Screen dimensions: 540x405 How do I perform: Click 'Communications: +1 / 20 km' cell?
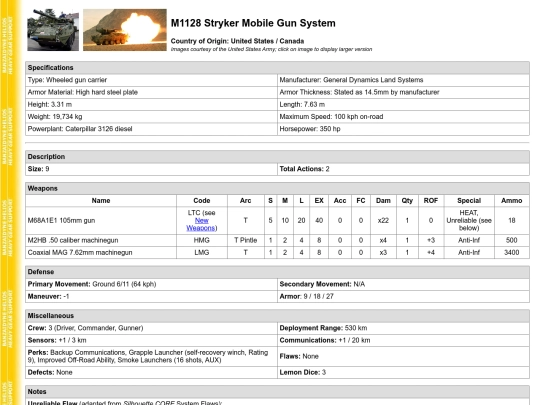click(x=403, y=340)
